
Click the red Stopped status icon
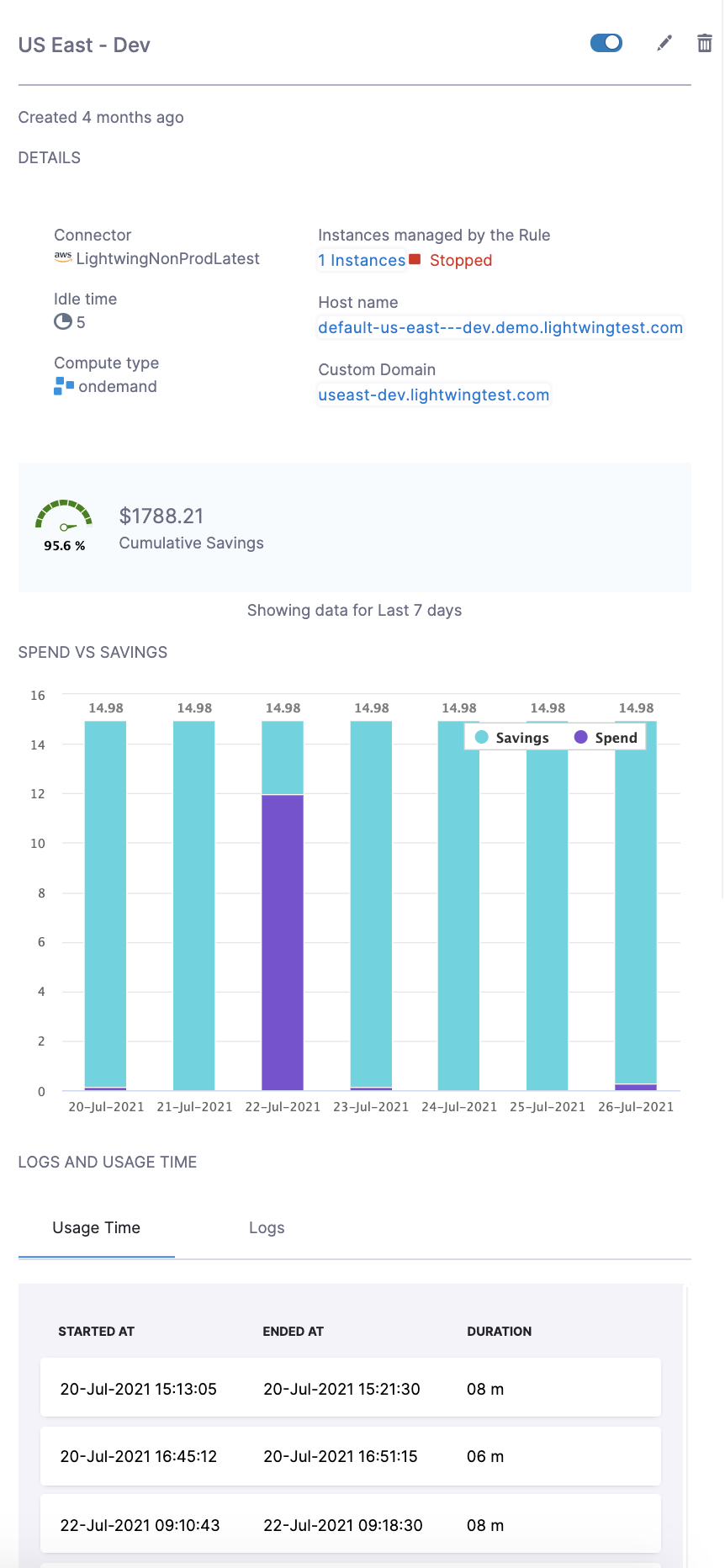pyautogui.click(x=415, y=260)
